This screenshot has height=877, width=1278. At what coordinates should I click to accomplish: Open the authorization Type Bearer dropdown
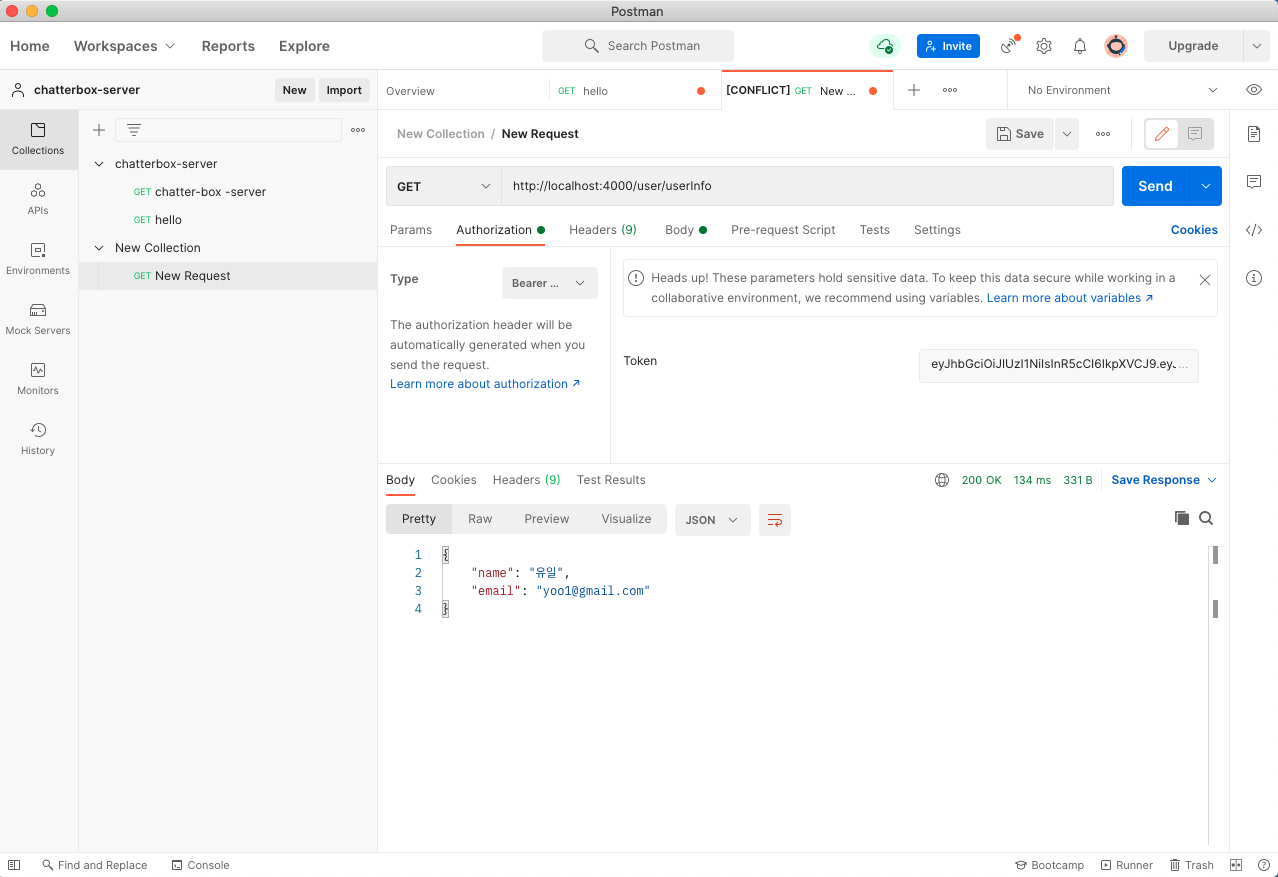tap(549, 283)
